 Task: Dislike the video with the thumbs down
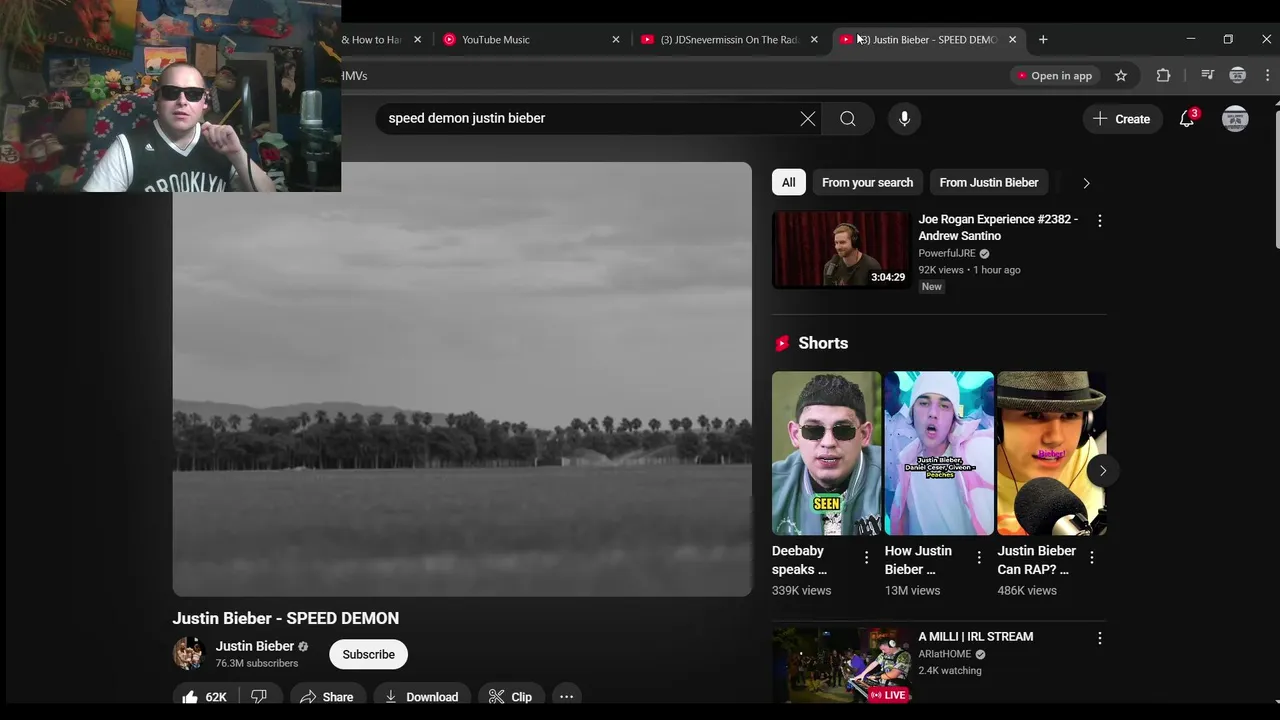pyautogui.click(x=259, y=697)
